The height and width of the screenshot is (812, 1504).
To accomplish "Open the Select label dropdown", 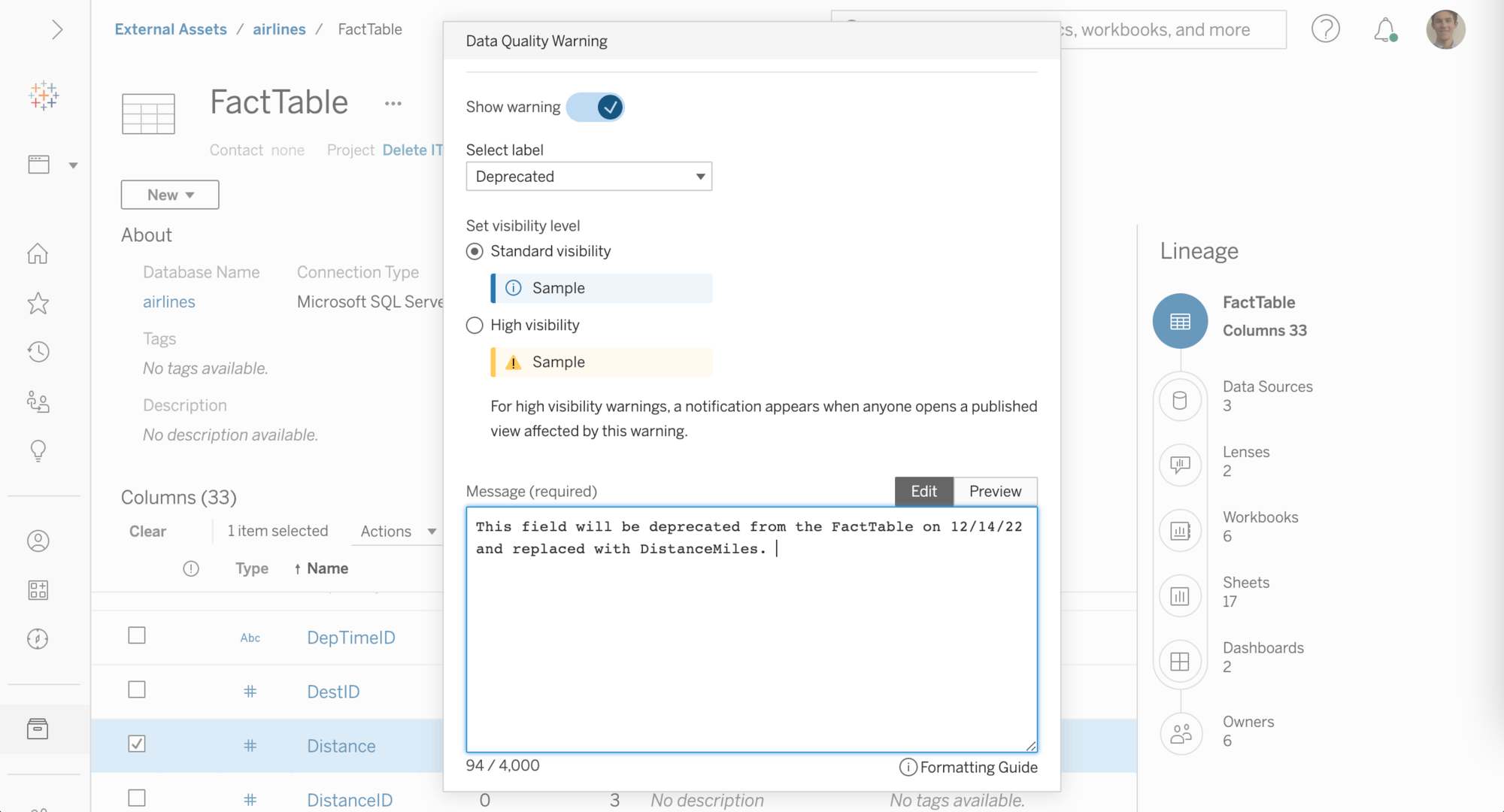I will (589, 176).
